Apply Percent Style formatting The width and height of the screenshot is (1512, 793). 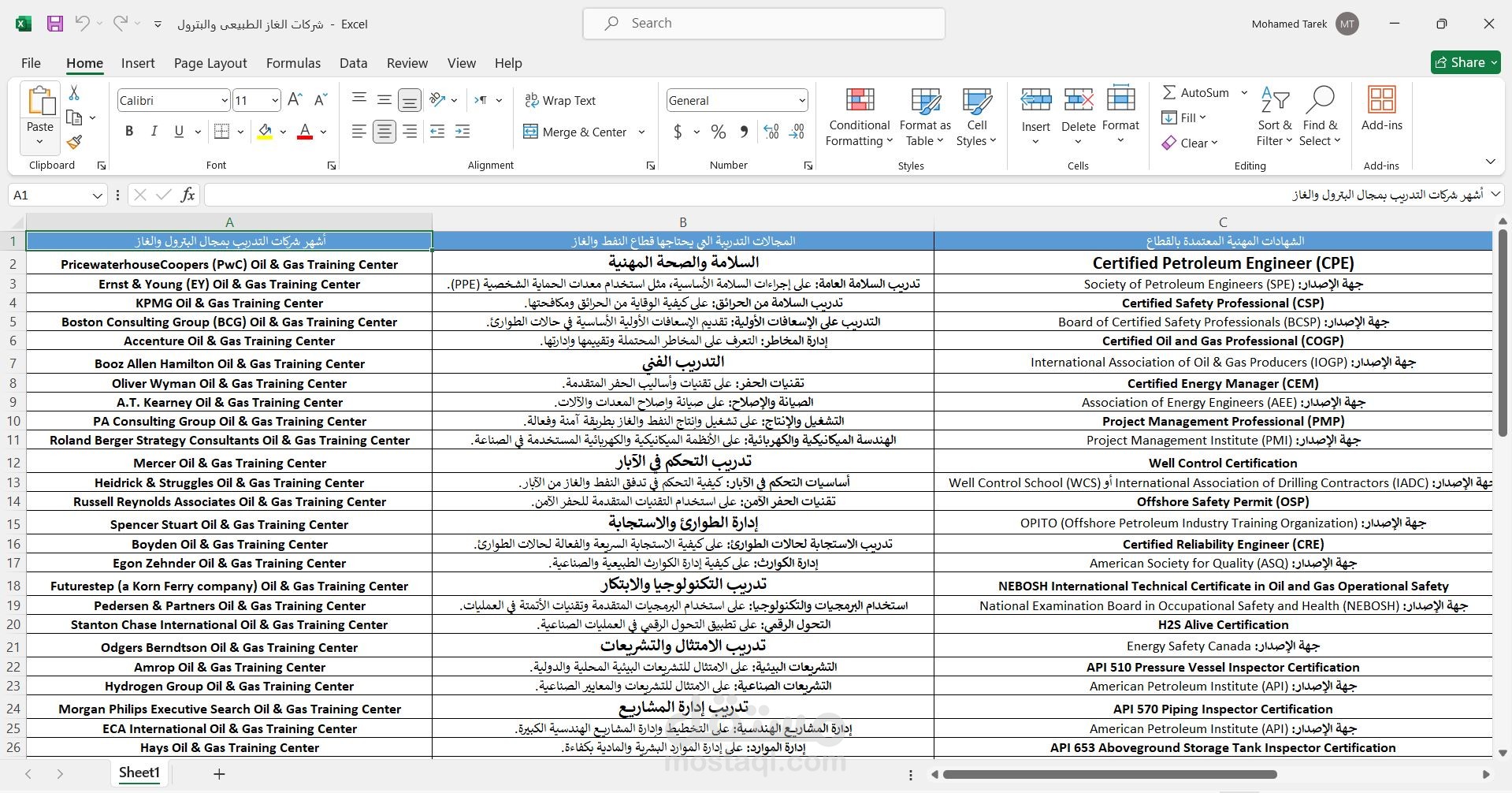pyautogui.click(x=719, y=132)
